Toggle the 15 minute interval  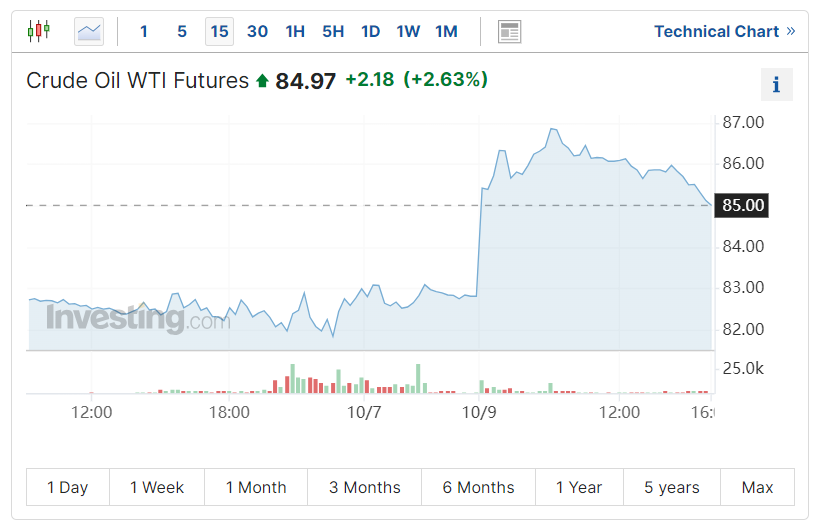tap(219, 31)
